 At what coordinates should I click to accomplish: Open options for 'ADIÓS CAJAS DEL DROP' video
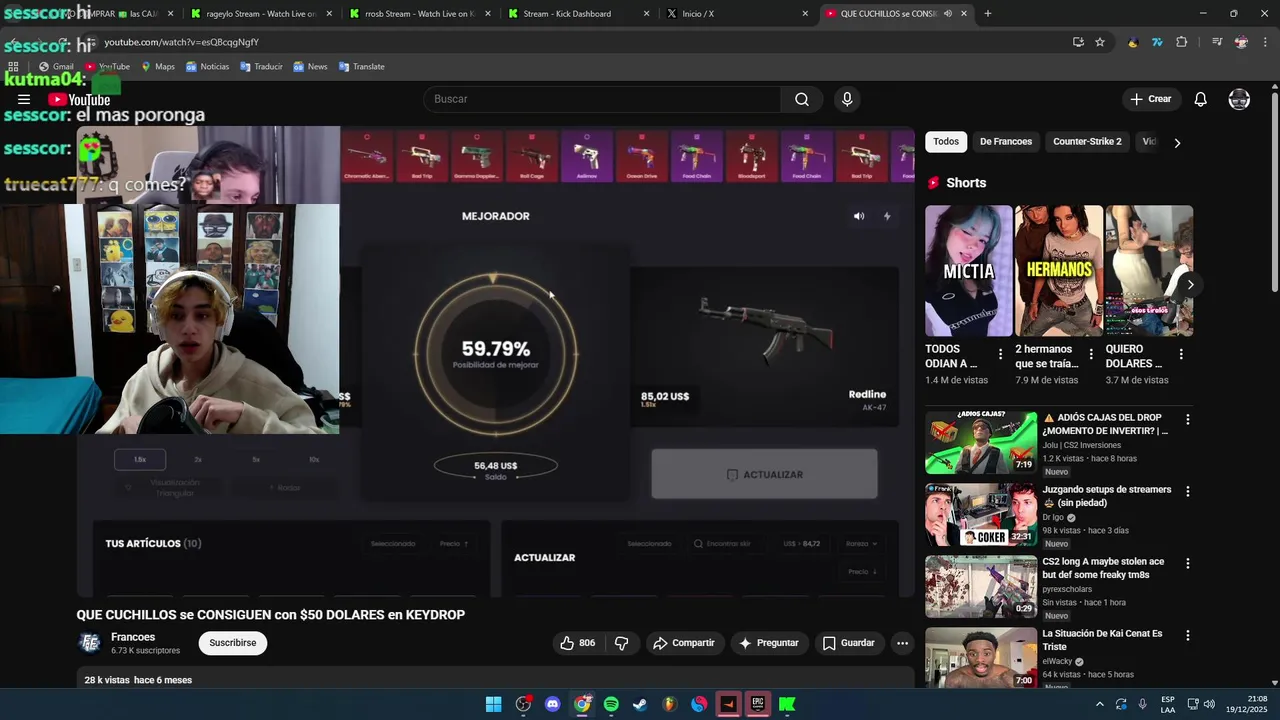pos(1188,420)
